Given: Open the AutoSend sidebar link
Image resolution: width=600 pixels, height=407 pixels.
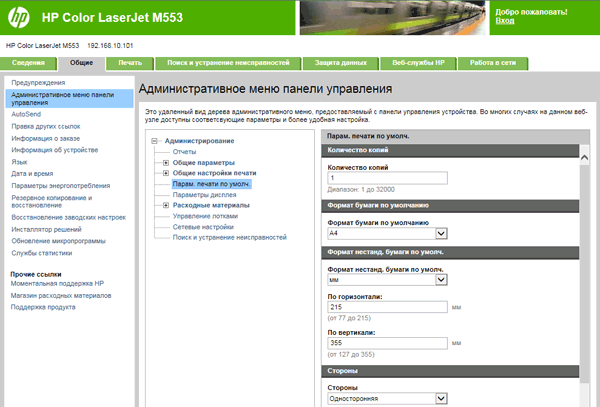Looking at the screenshot, I should pos(26,114).
